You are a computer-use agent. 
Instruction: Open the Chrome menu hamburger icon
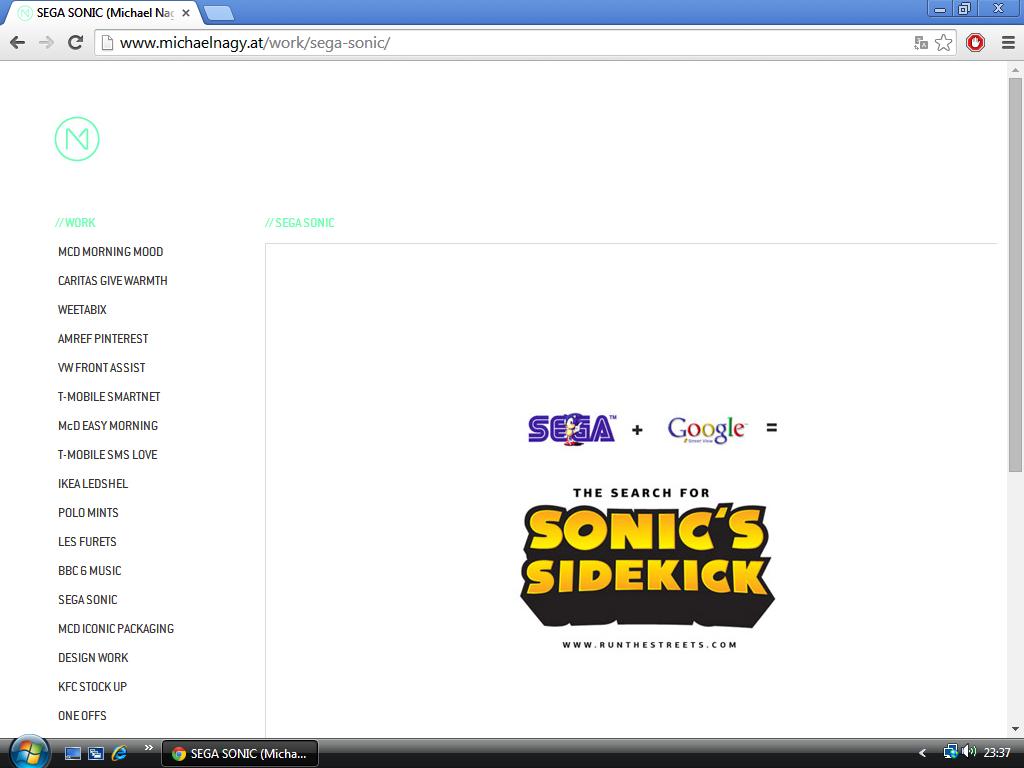(1008, 43)
